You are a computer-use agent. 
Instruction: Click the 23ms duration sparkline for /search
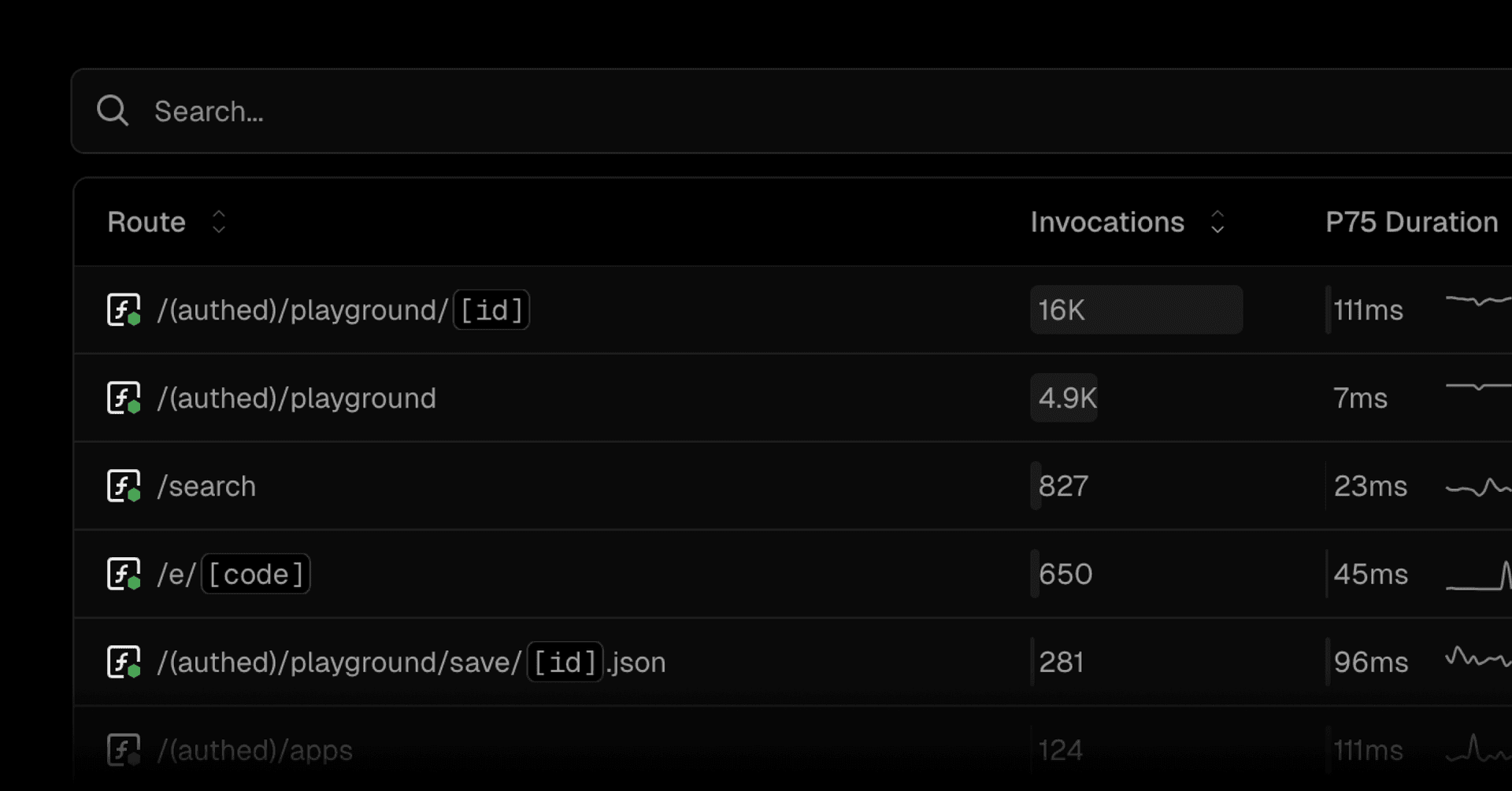tap(1477, 487)
